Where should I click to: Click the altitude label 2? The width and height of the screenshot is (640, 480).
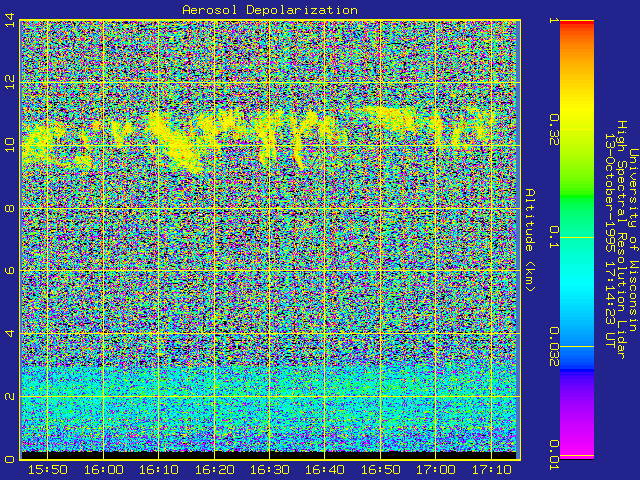tap(10, 396)
